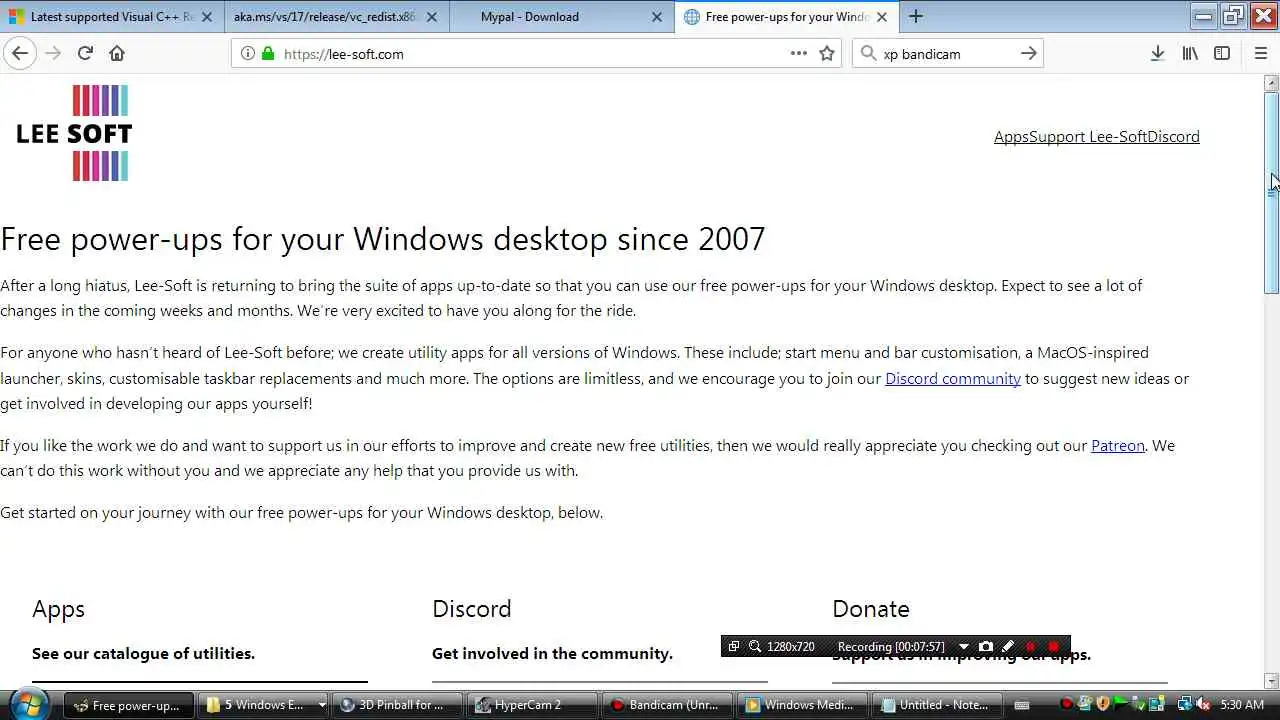Open the Discord navigation link
Screen dimensions: 1280x720
coord(1173,136)
